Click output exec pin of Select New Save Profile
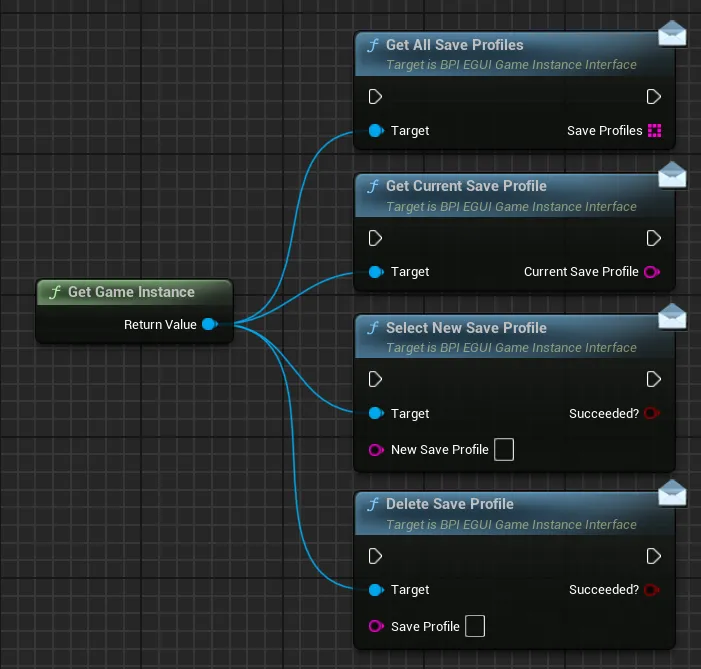The width and height of the screenshot is (701, 669). (654, 379)
